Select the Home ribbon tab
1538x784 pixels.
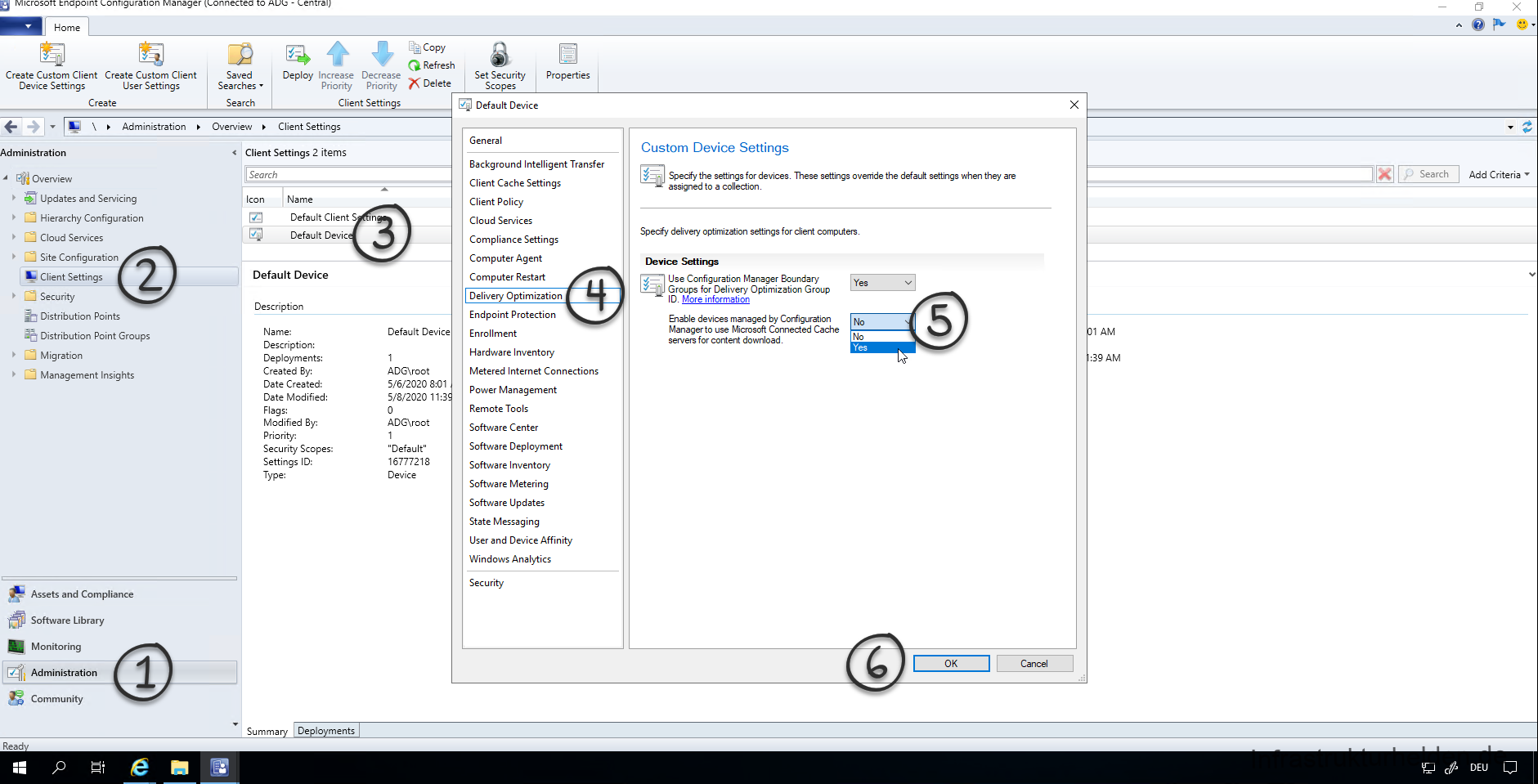point(67,27)
